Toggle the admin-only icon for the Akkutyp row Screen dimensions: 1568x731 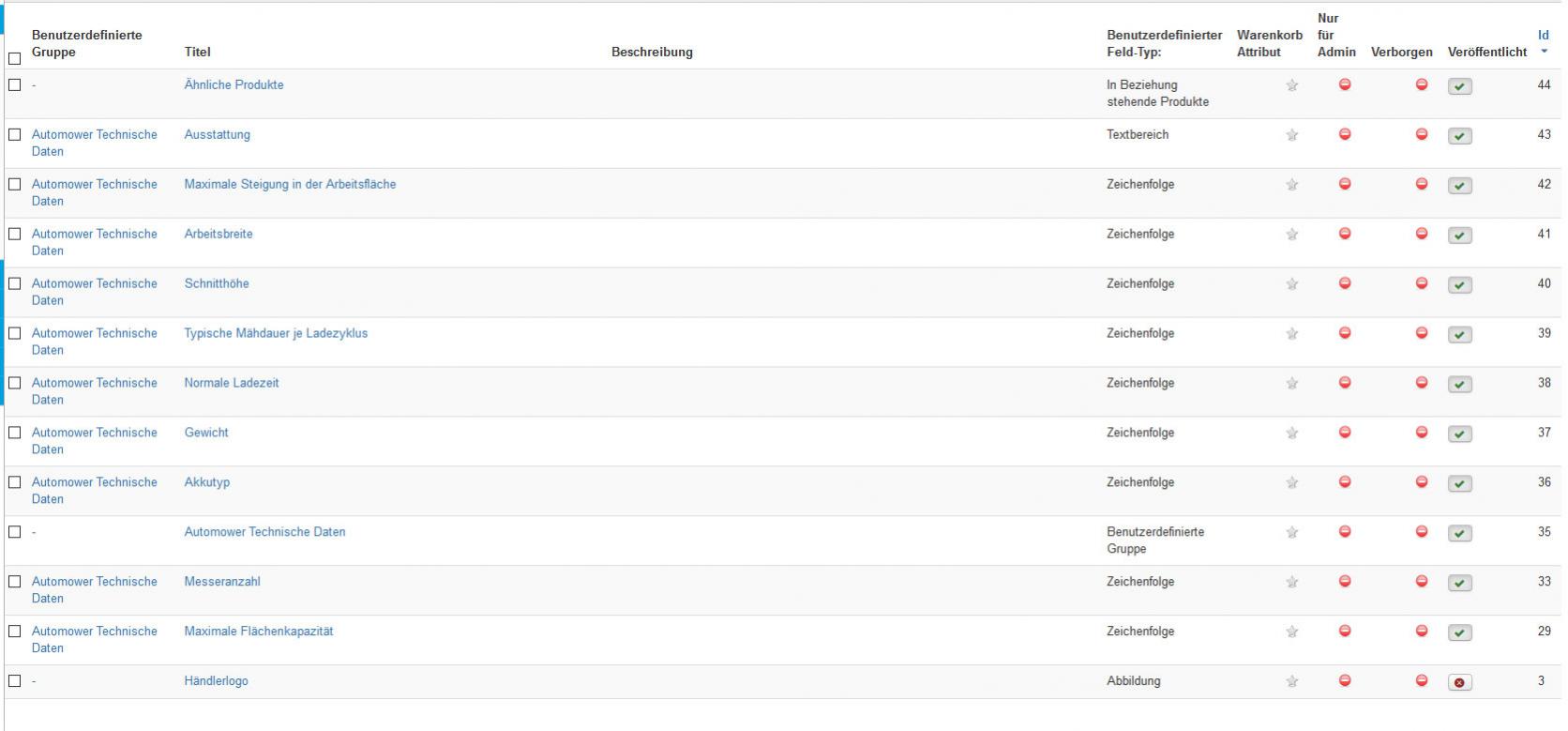click(1344, 482)
